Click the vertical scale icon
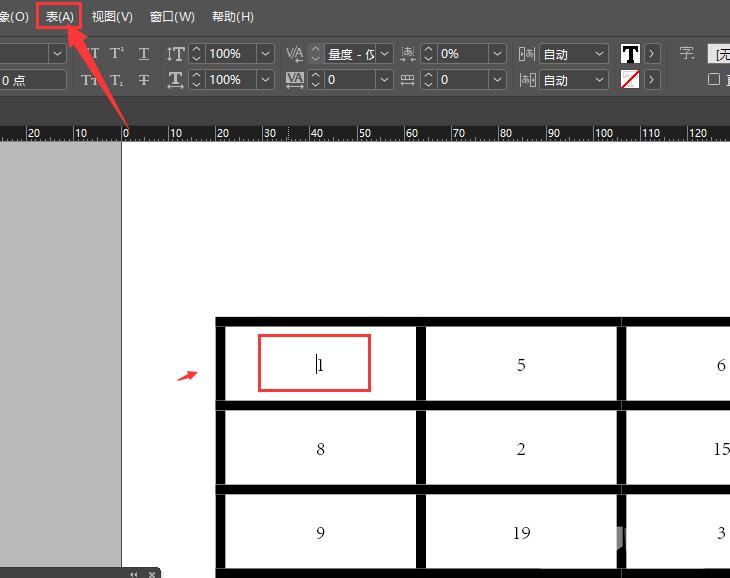This screenshot has width=730, height=578. coord(176,54)
